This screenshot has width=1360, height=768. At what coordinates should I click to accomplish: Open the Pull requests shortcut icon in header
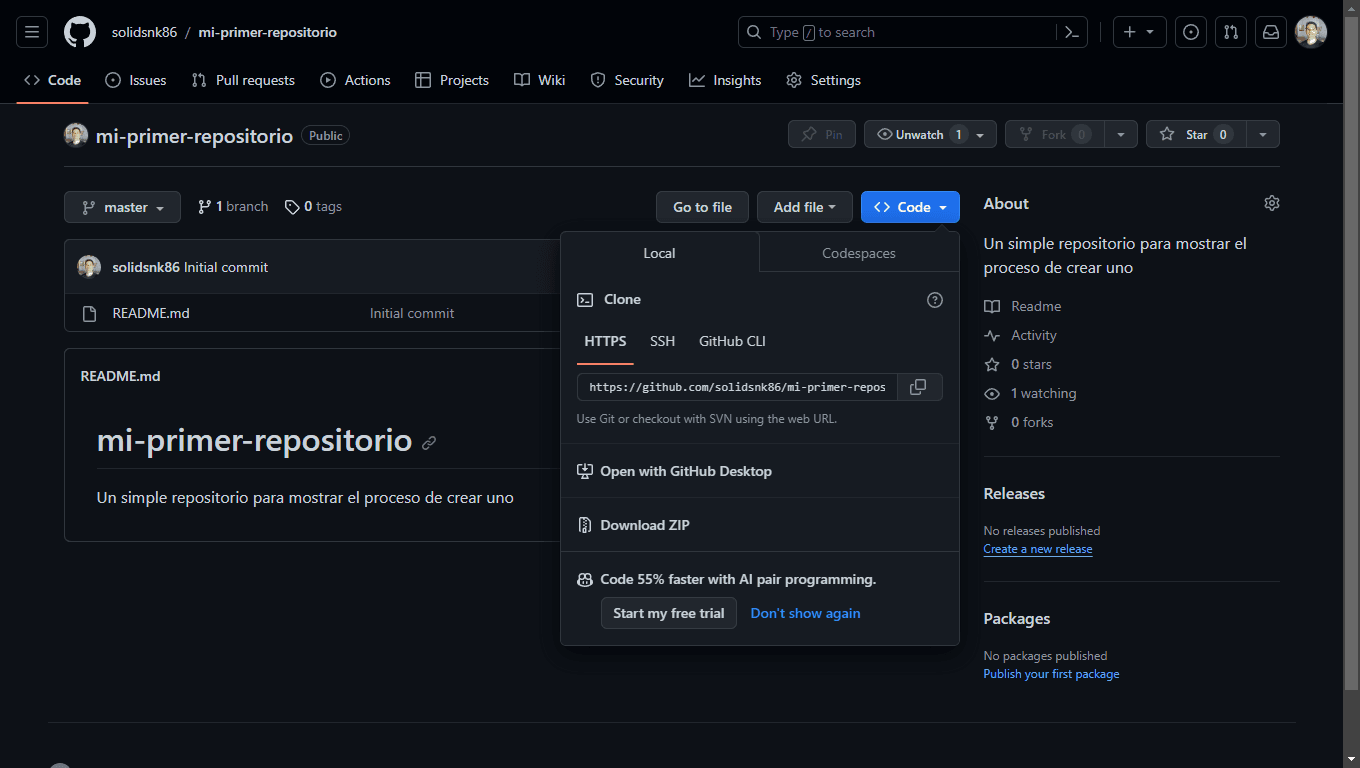pos(1231,32)
